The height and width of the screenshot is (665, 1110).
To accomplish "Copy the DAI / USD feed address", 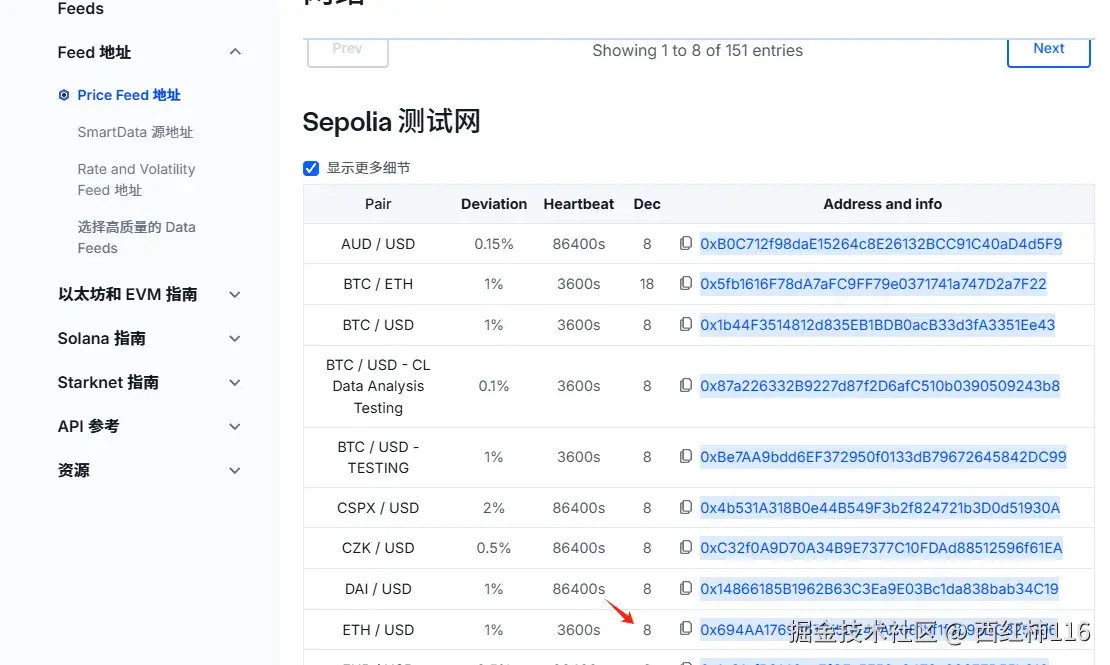I will [x=686, y=589].
